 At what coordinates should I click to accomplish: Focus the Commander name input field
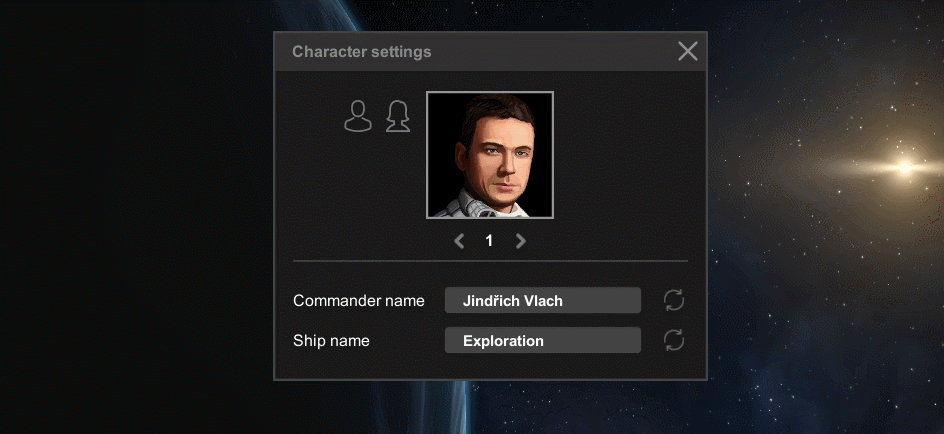point(542,300)
